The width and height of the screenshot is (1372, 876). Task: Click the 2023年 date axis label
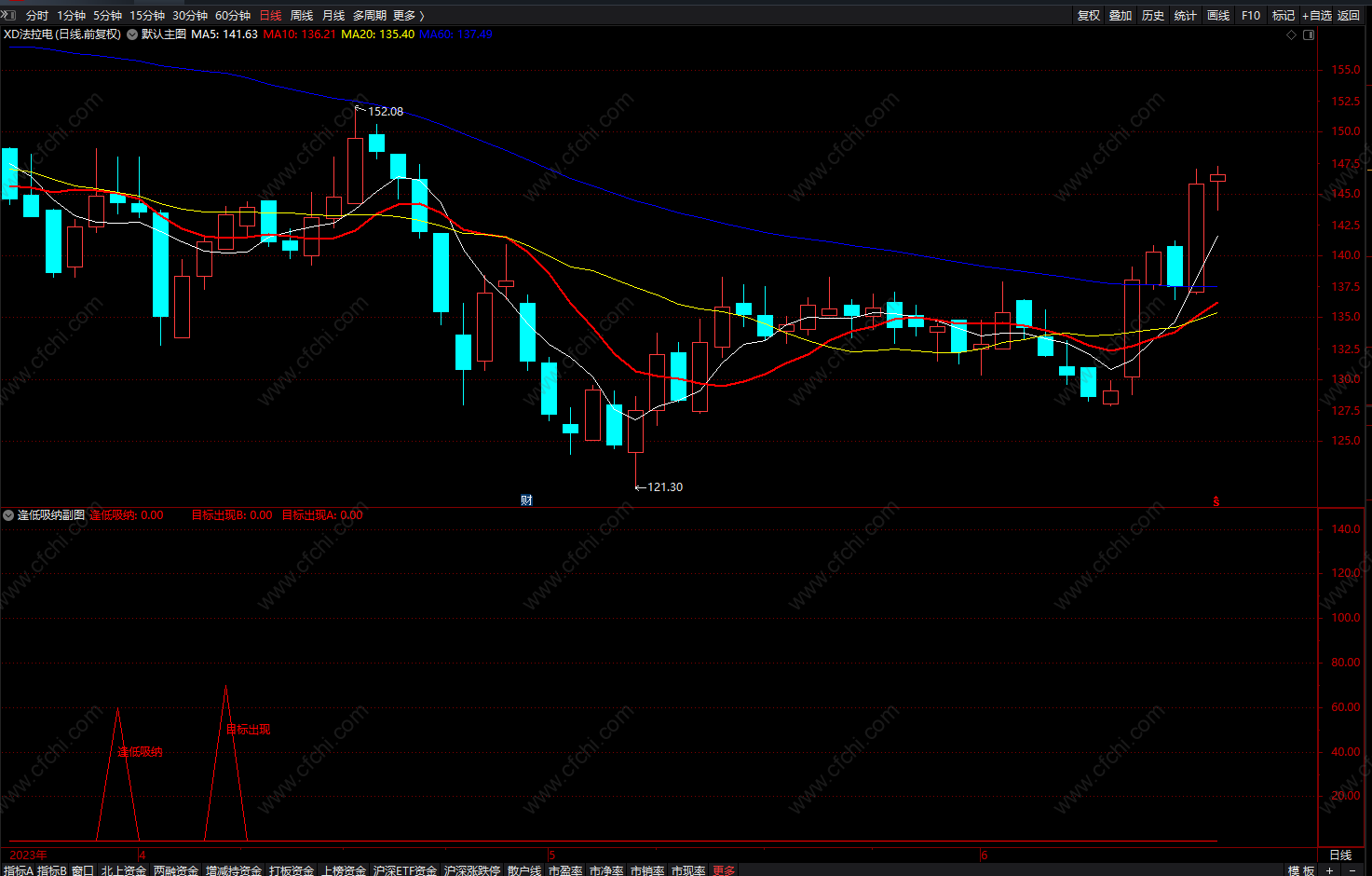coord(28,855)
